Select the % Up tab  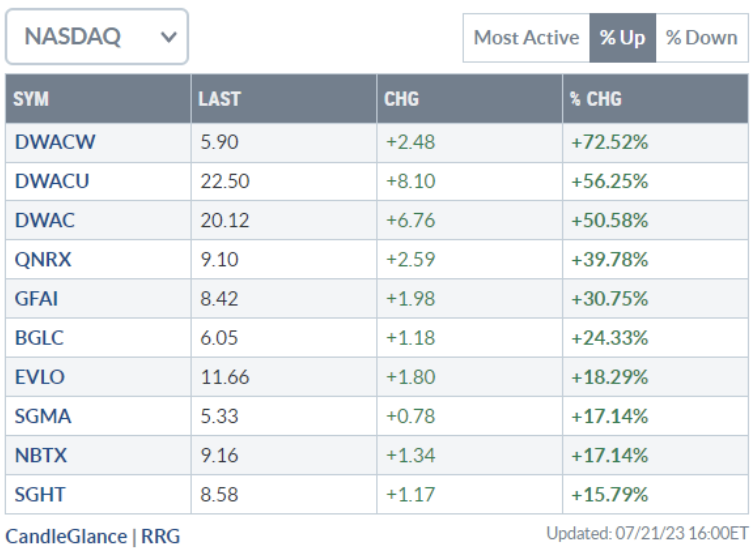pyautogui.click(x=622, y=38)
